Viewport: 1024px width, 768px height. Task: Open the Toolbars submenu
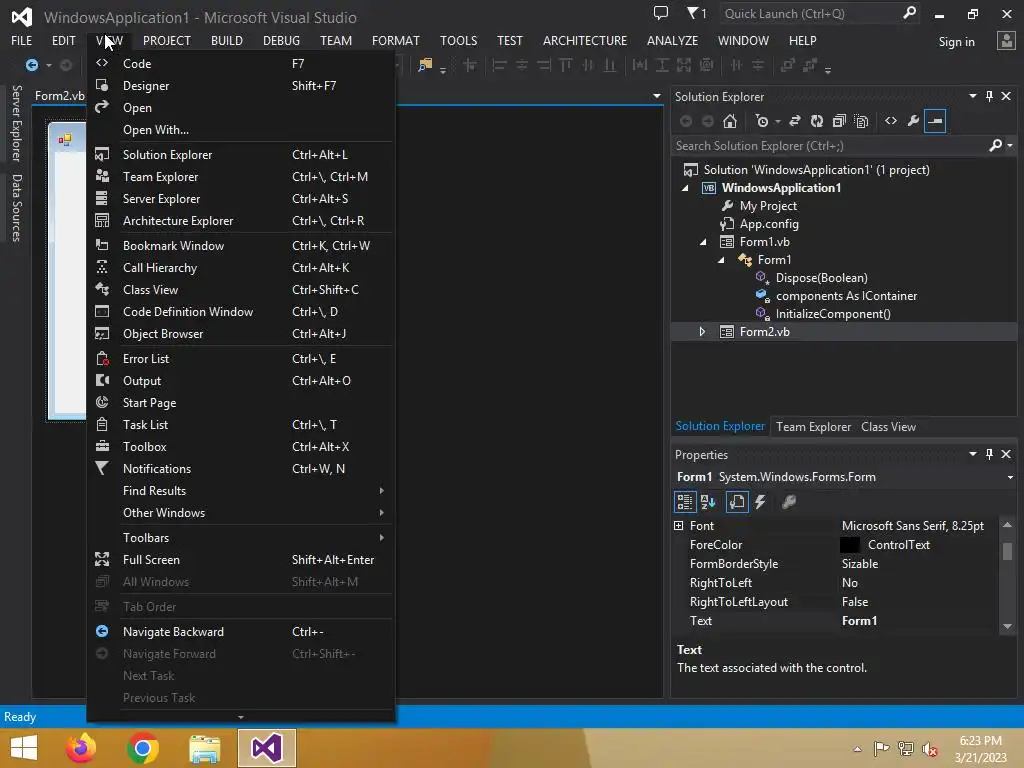[x=241, y=537]
